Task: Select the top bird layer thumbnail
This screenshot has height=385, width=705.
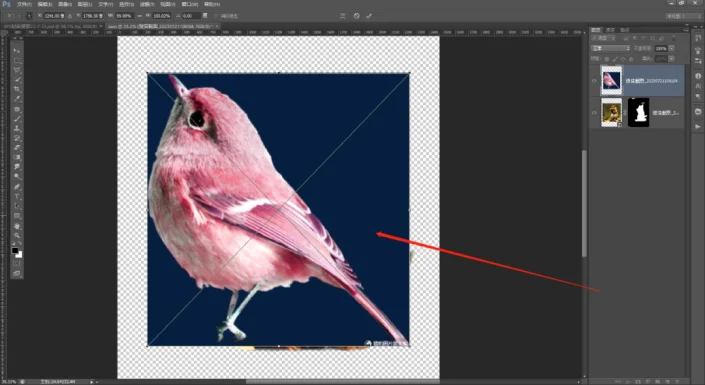Action: pos(611,81)
